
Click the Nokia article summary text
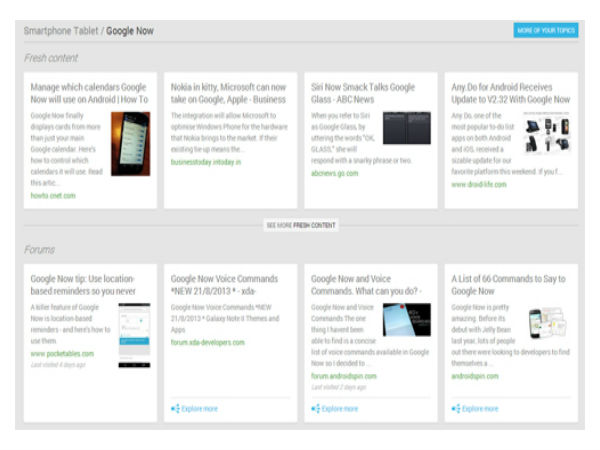point(229,132)
